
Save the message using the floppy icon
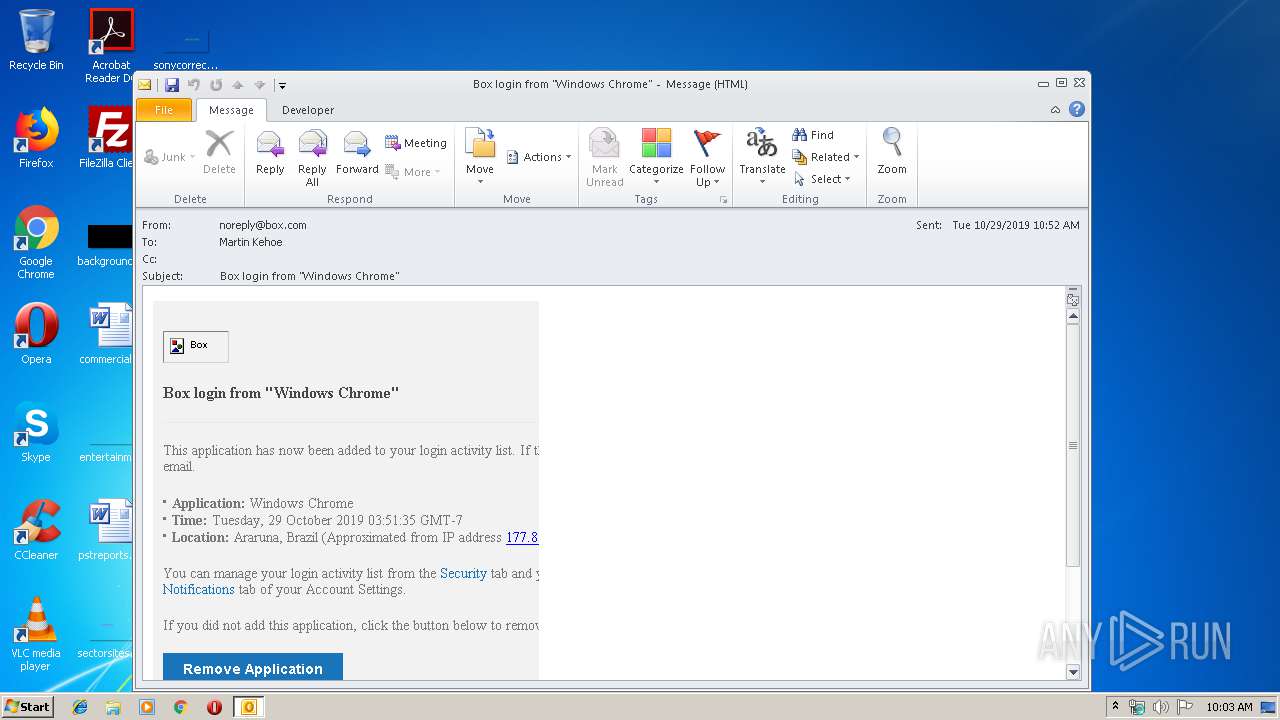point(172,85)
